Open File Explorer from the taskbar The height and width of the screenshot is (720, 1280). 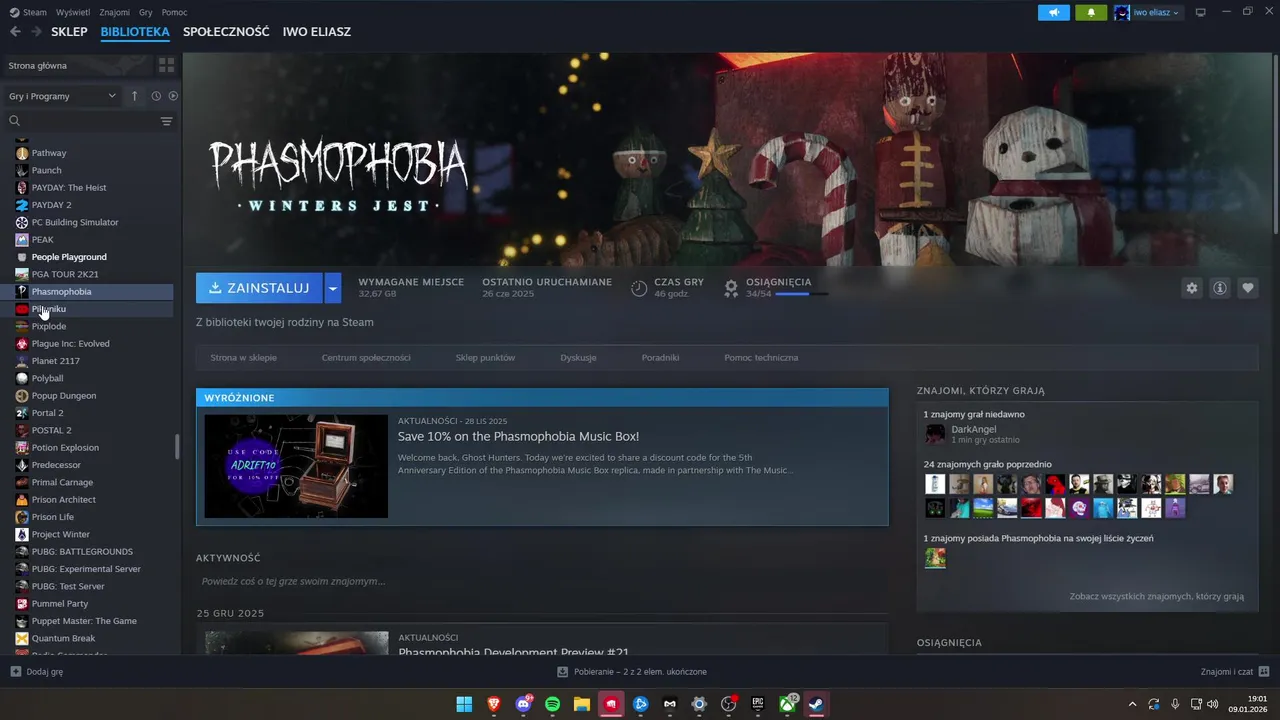[582, 704]
